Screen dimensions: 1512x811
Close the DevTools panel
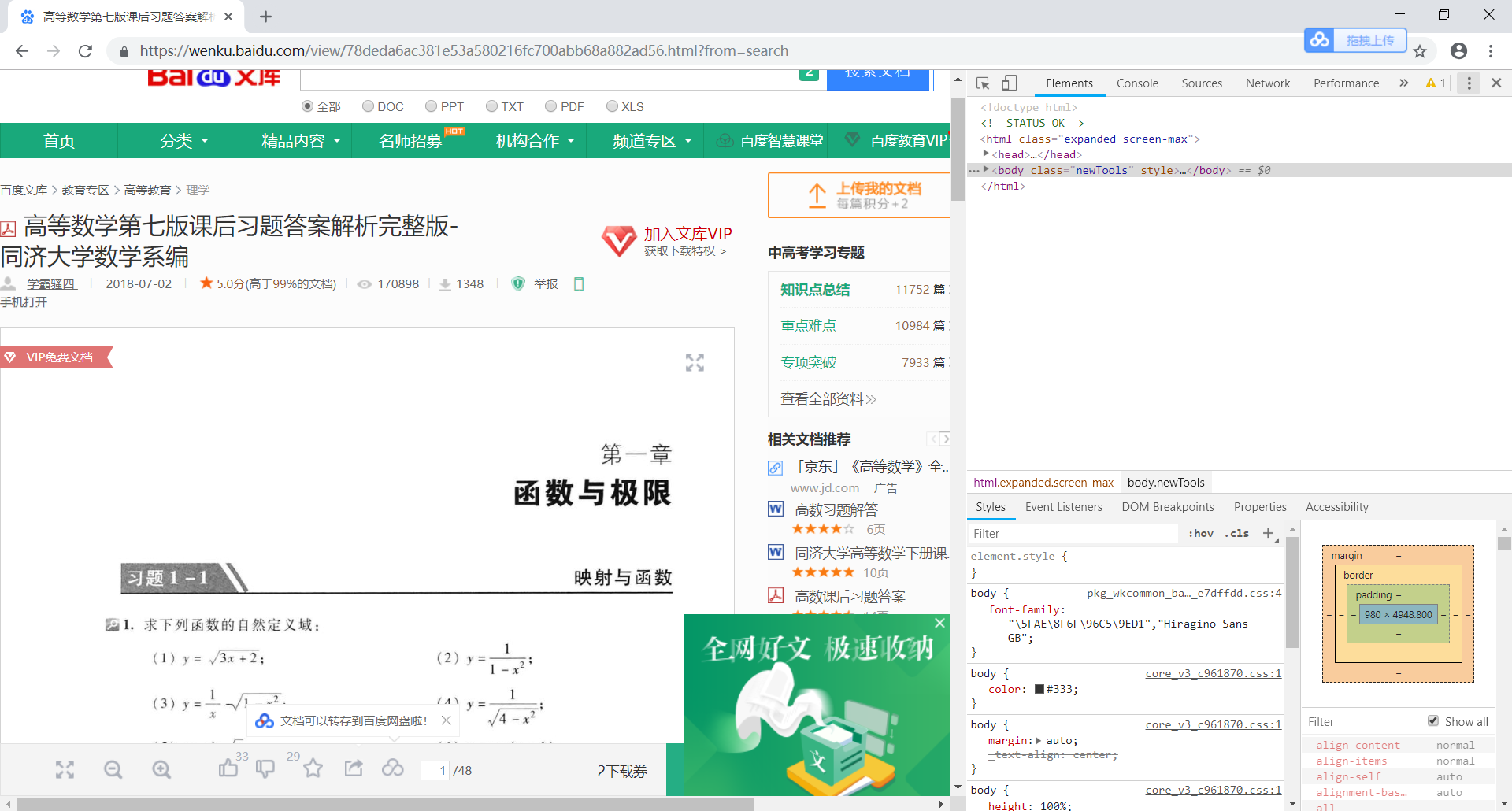point(1496,83)
